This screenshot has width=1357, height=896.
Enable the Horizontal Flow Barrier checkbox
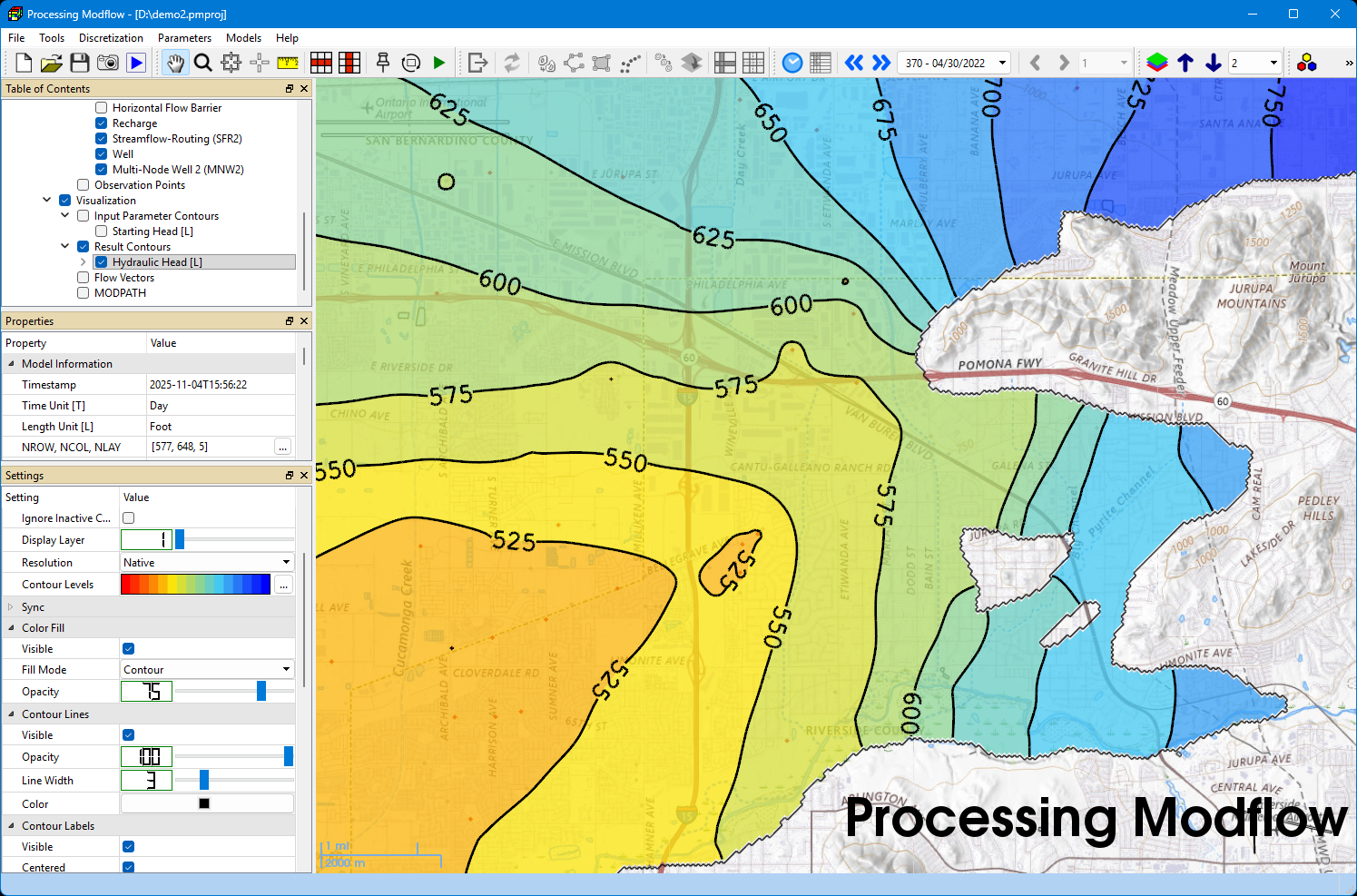(x=102, y=108)
